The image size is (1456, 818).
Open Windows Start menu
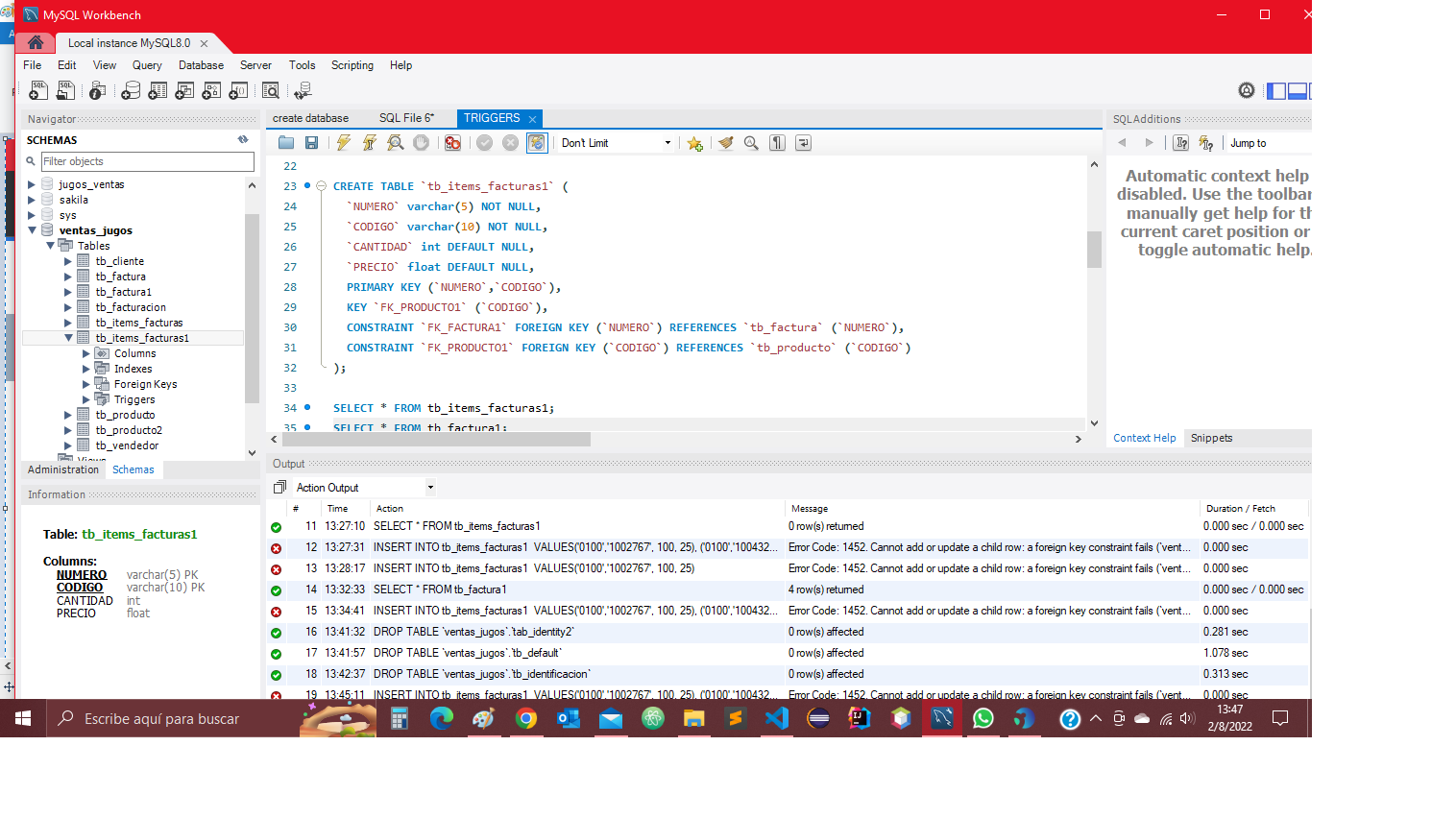click(x=23, y=718)
